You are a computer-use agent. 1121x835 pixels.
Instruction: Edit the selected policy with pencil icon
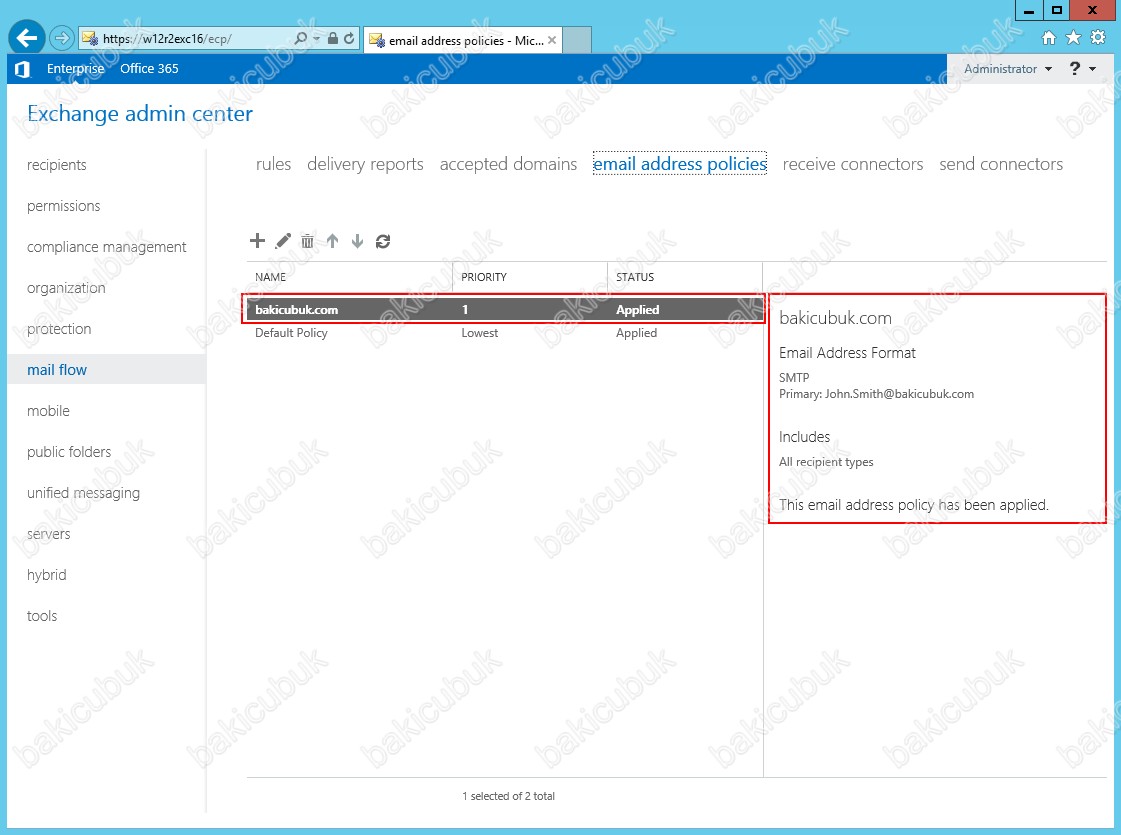[283, 241]
